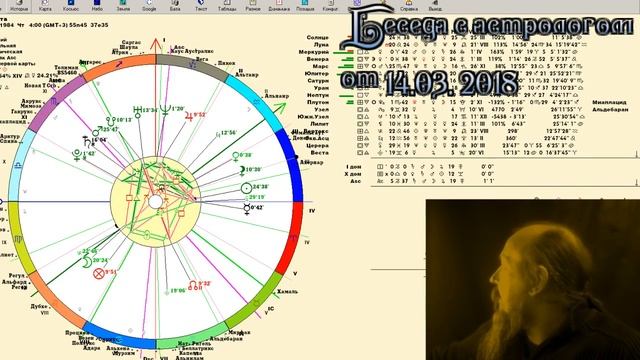The height and width of the screenshot is (360, 640).
Task: Open the Таблицы tables icon
Action: pos(227,5)
